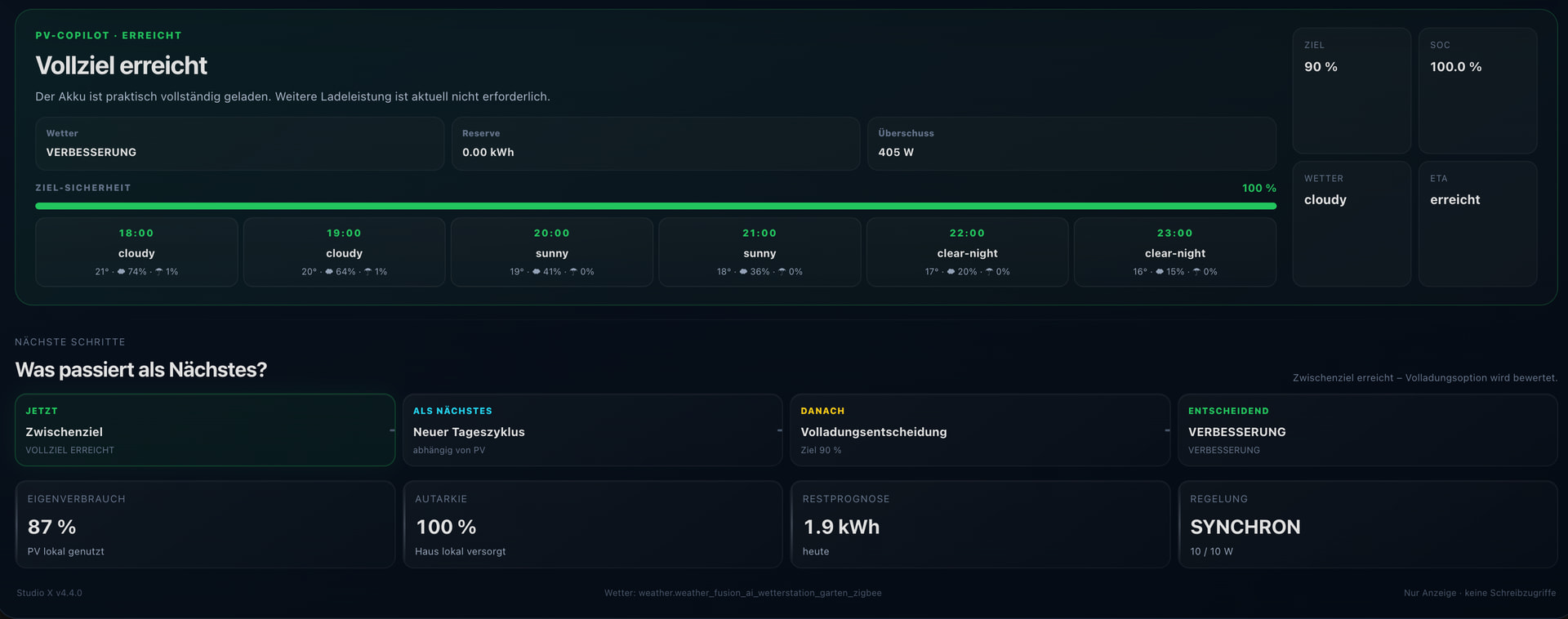1568x619 pixels.
Task: Click the green Ziel-Sicherheit progress bar
Action: (x=656, y=206)
